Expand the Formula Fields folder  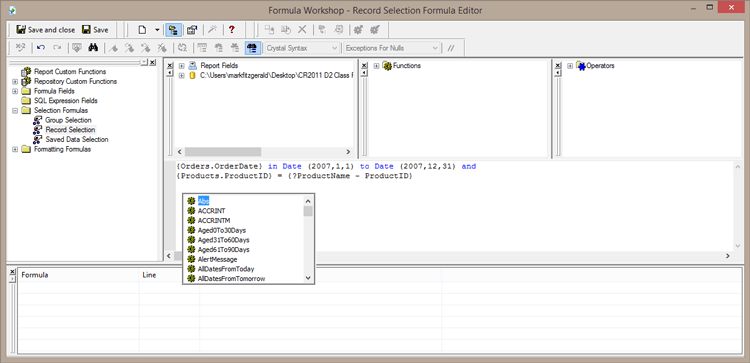click(15, 91)
